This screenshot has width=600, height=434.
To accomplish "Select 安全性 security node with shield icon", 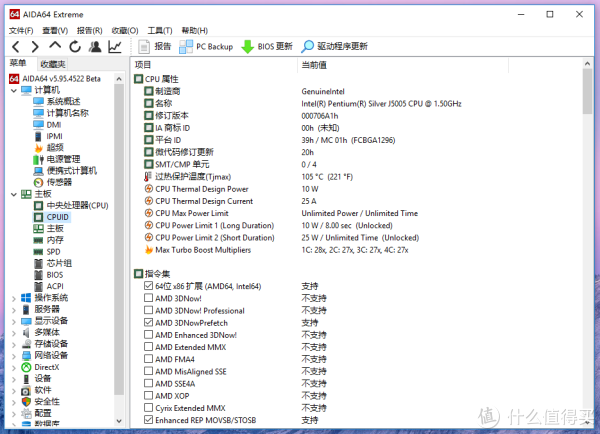I will (x=40, y=402).
